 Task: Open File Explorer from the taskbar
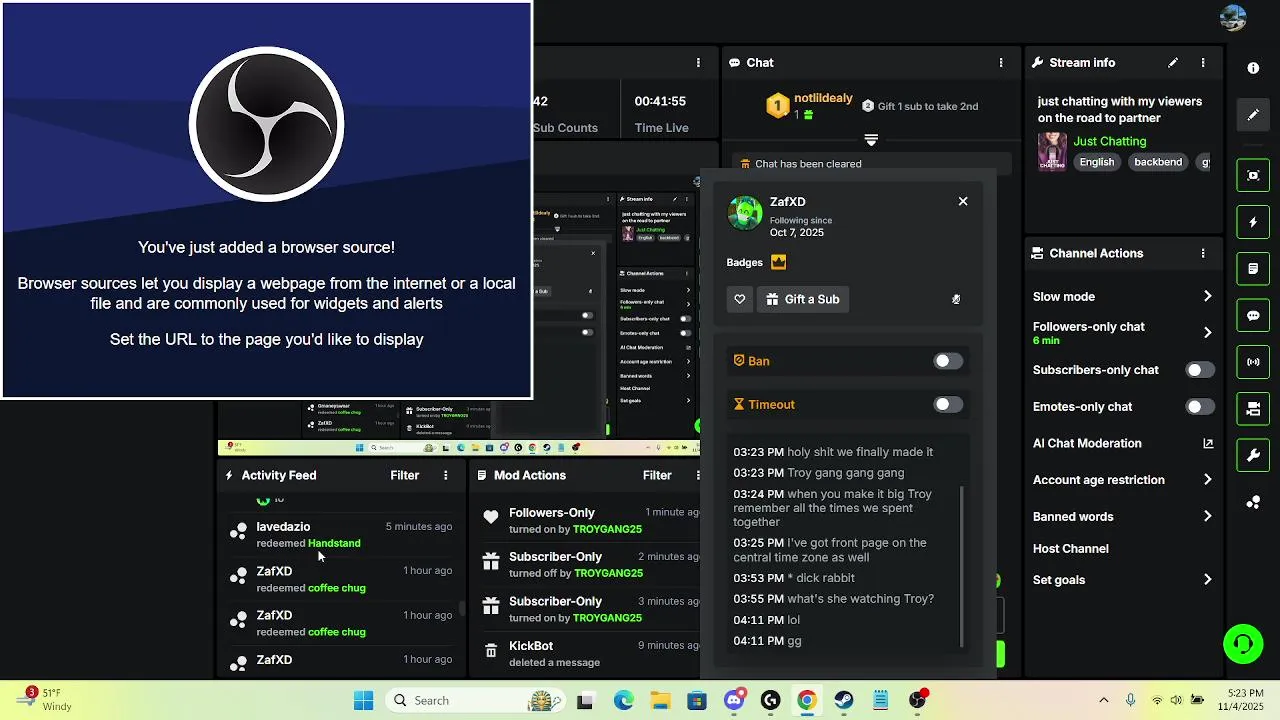coord(660,700)
